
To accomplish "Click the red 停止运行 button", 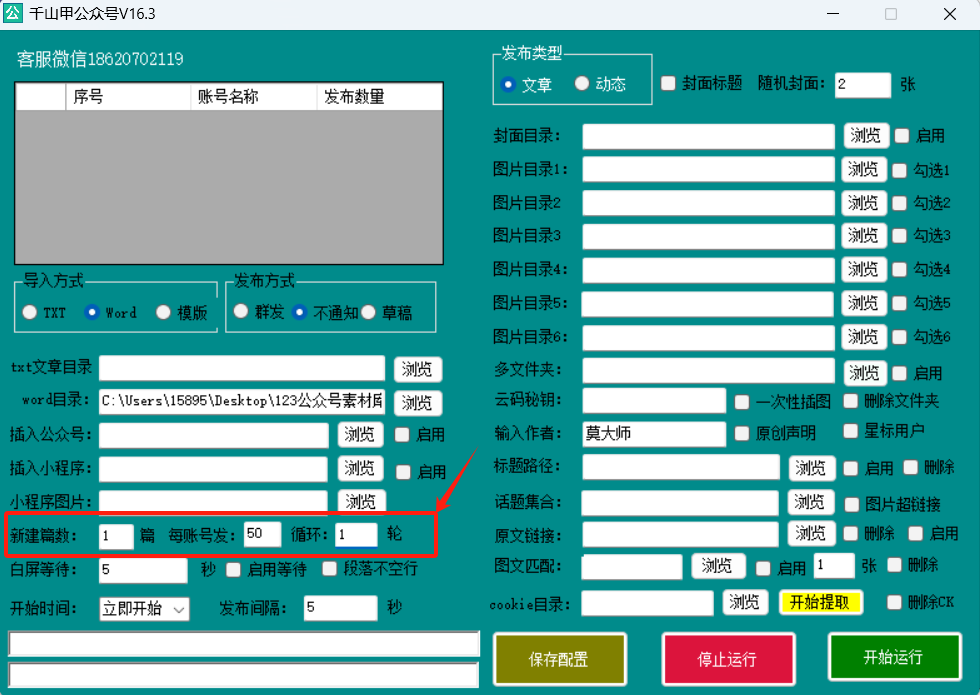I will (x=728, y=659).
